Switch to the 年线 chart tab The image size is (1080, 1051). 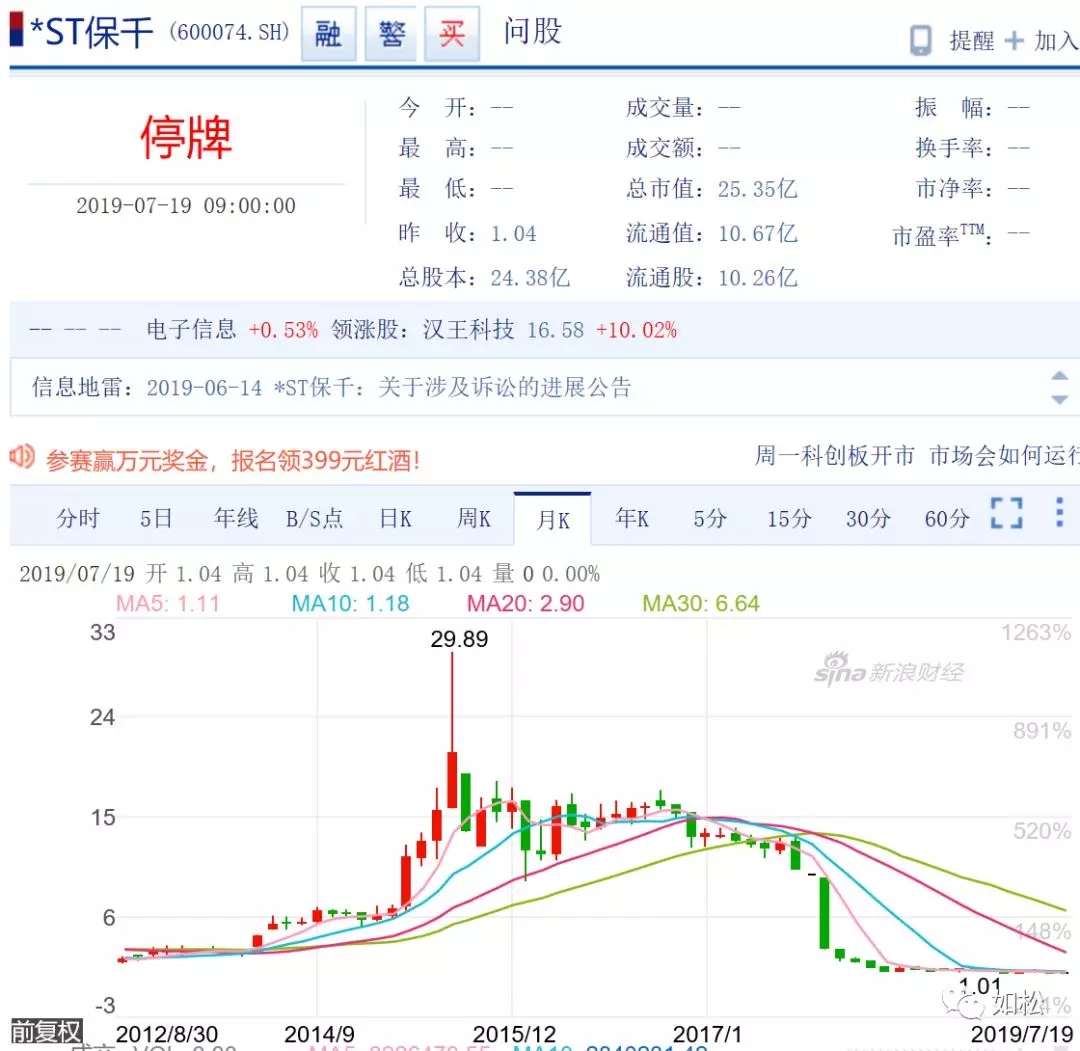click(236, 519)
